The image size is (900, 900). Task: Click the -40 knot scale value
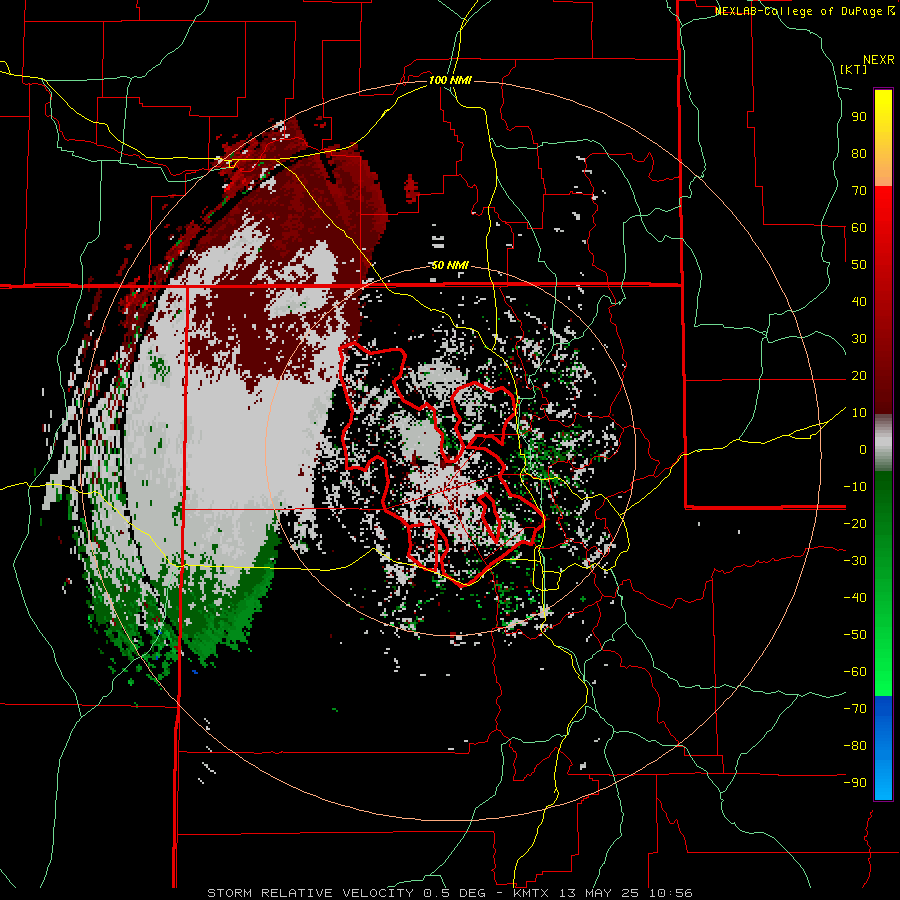855,598
